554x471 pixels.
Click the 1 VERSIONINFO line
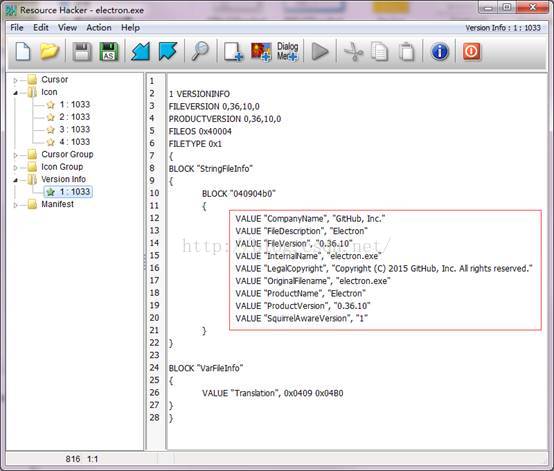[x=199, y=94]
